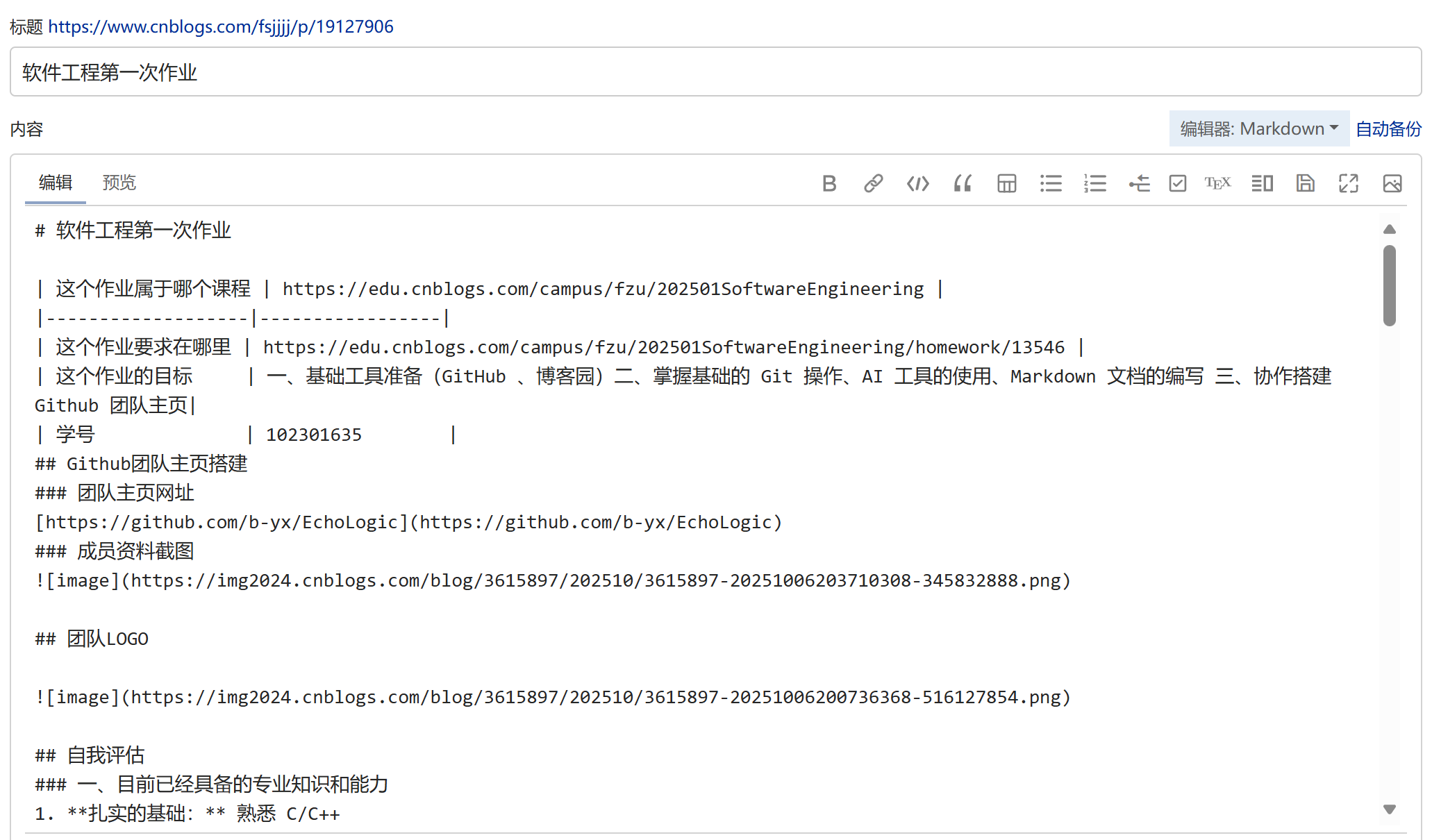The height and width of the screenshot is (840, 1432).
Task: Insert a hyperlink with the link icon
Action: coord(873,183)
